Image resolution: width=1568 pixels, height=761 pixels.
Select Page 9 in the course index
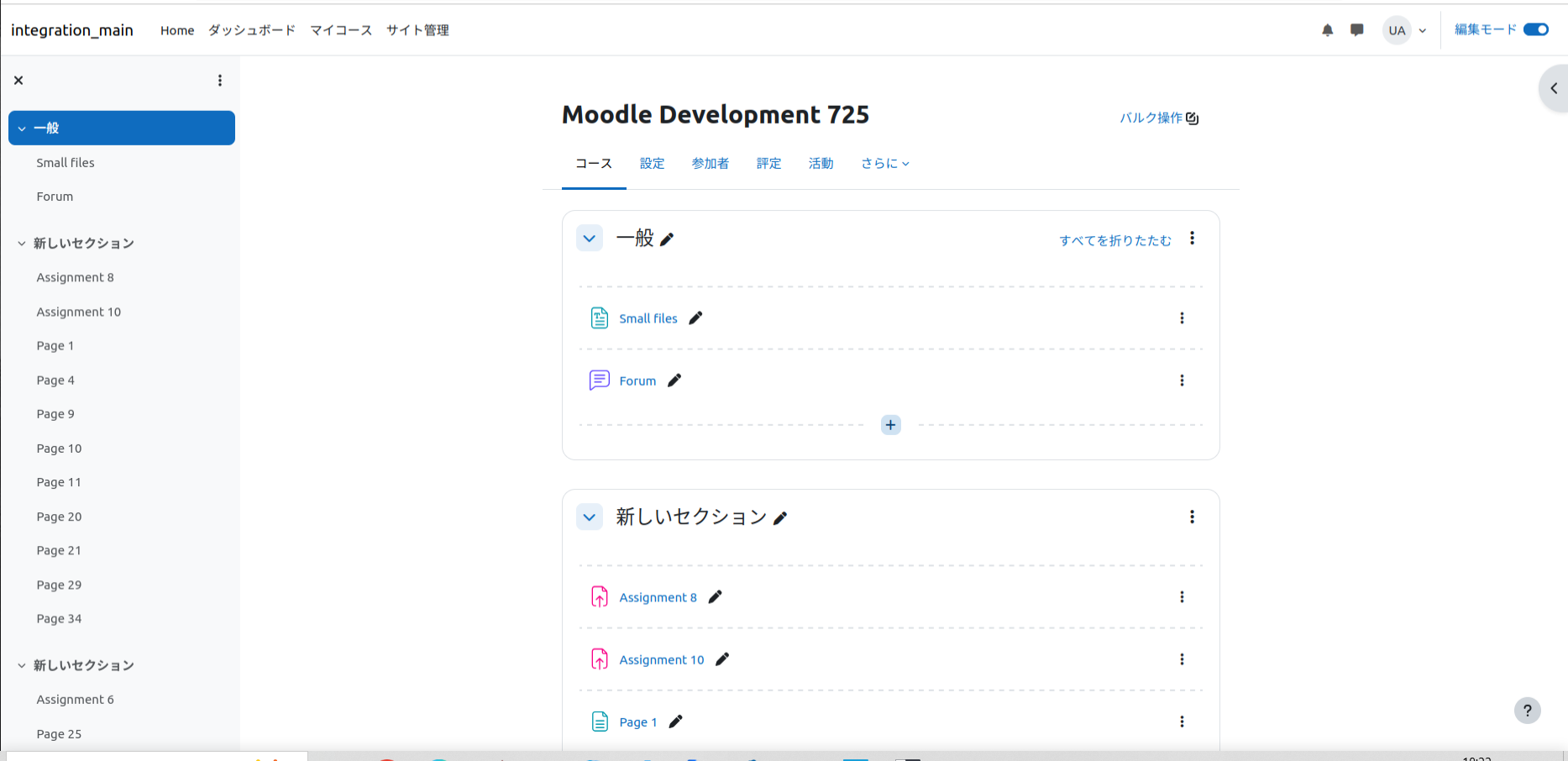tap(55, 414)
